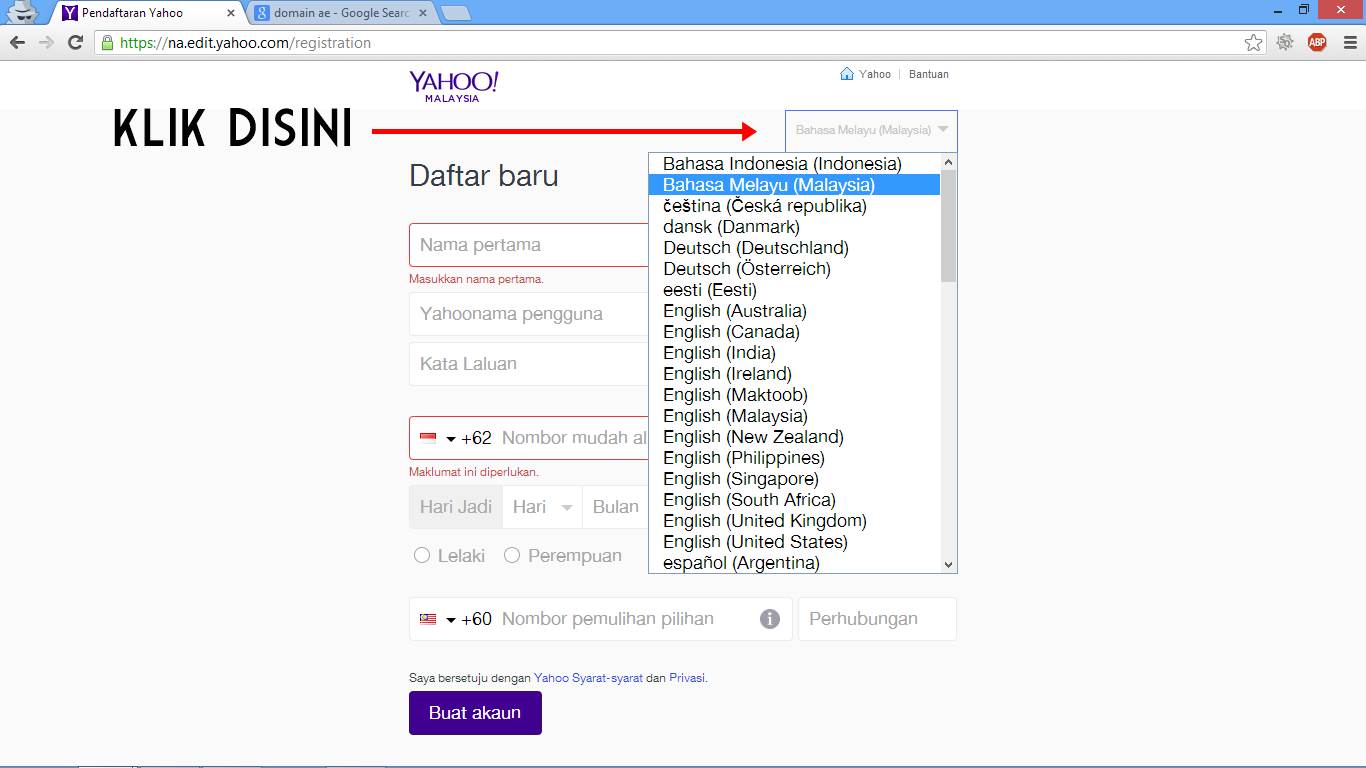The image size is (1366, 768).
Task: Open the Chrome hamburger menu
Action: (x=1348, y=42)
